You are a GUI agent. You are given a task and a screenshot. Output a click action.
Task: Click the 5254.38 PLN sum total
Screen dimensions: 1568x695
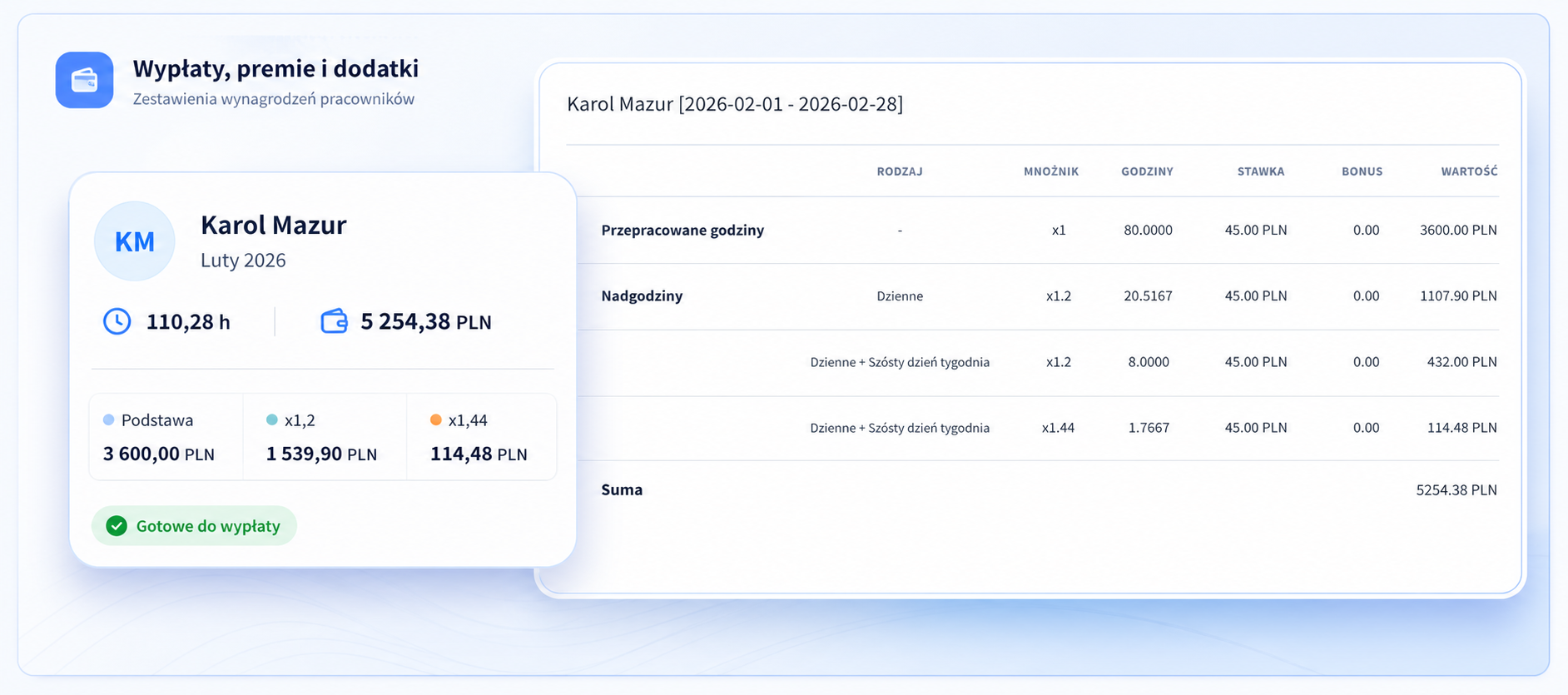(x=1456, y=490)
